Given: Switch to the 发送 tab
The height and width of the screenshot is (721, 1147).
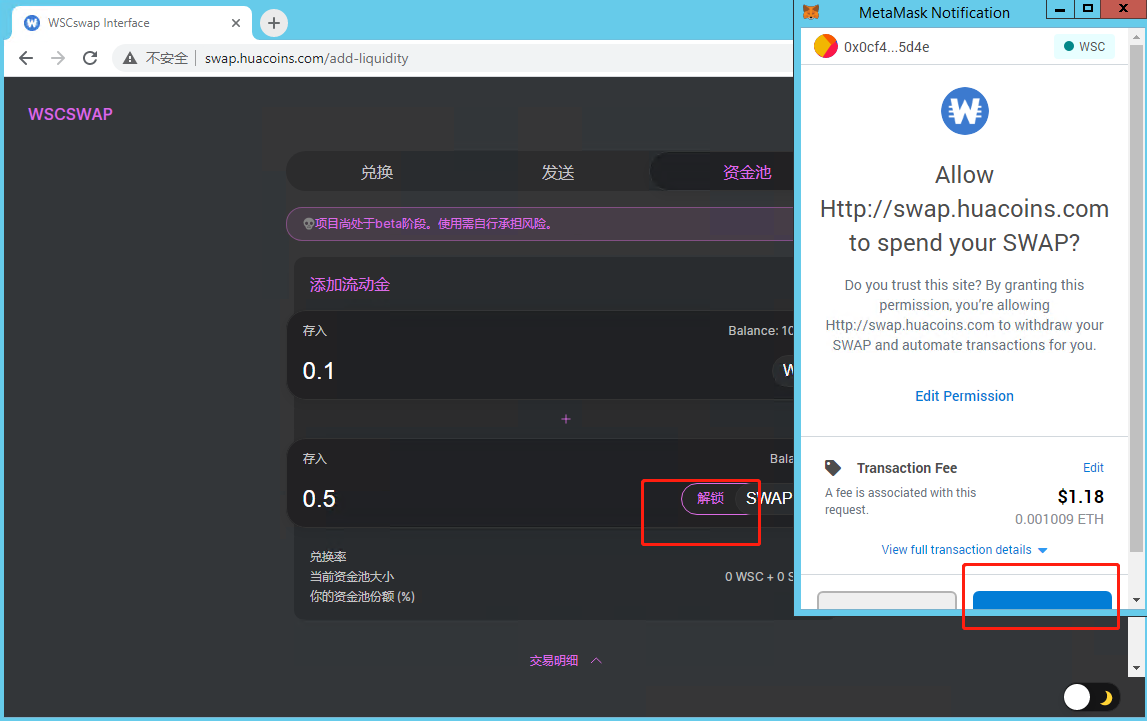Looking at the screenshot, I should tap(557, 172).
